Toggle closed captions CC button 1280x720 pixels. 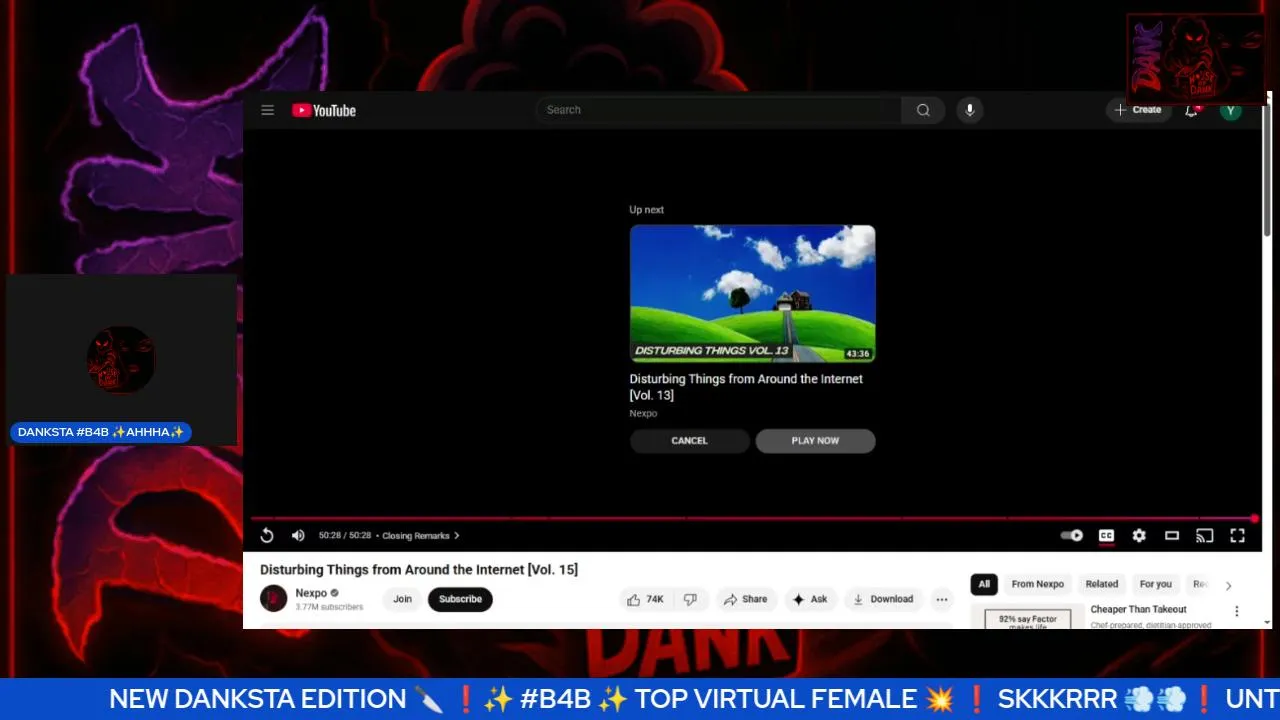[1106, 536]
